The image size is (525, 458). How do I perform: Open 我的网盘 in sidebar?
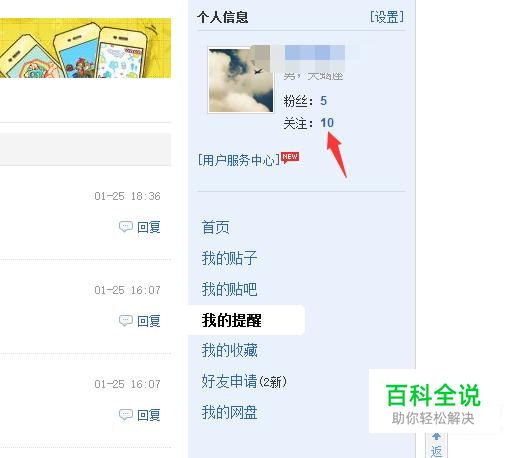pos(229,412)
